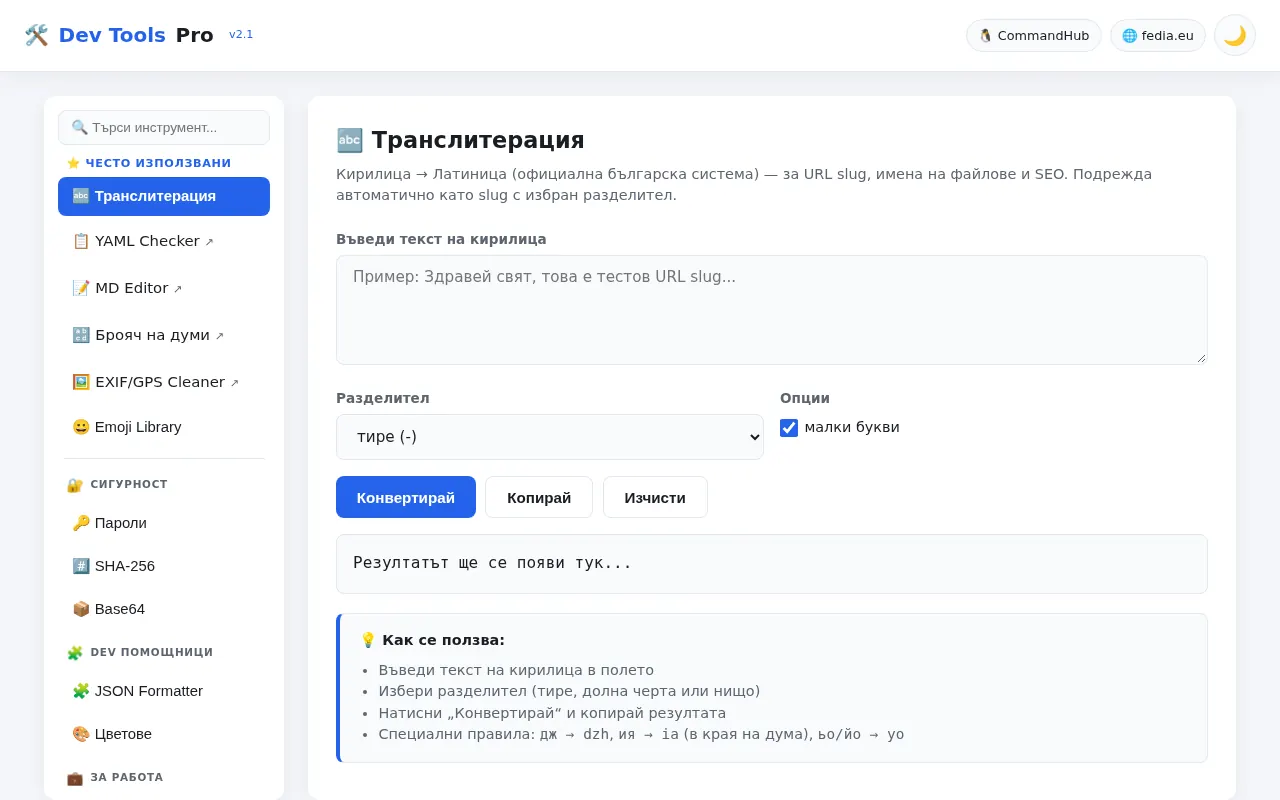Open the Разделител dropdown
This screenshot has height=800, width=1280.
click(x=550, y=437)
